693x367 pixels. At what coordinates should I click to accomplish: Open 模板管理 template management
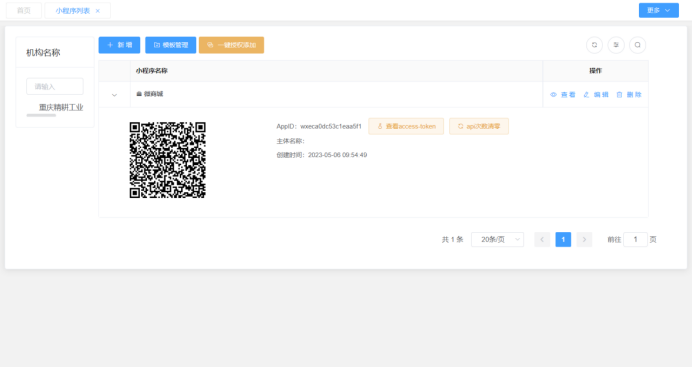[171, 45]
